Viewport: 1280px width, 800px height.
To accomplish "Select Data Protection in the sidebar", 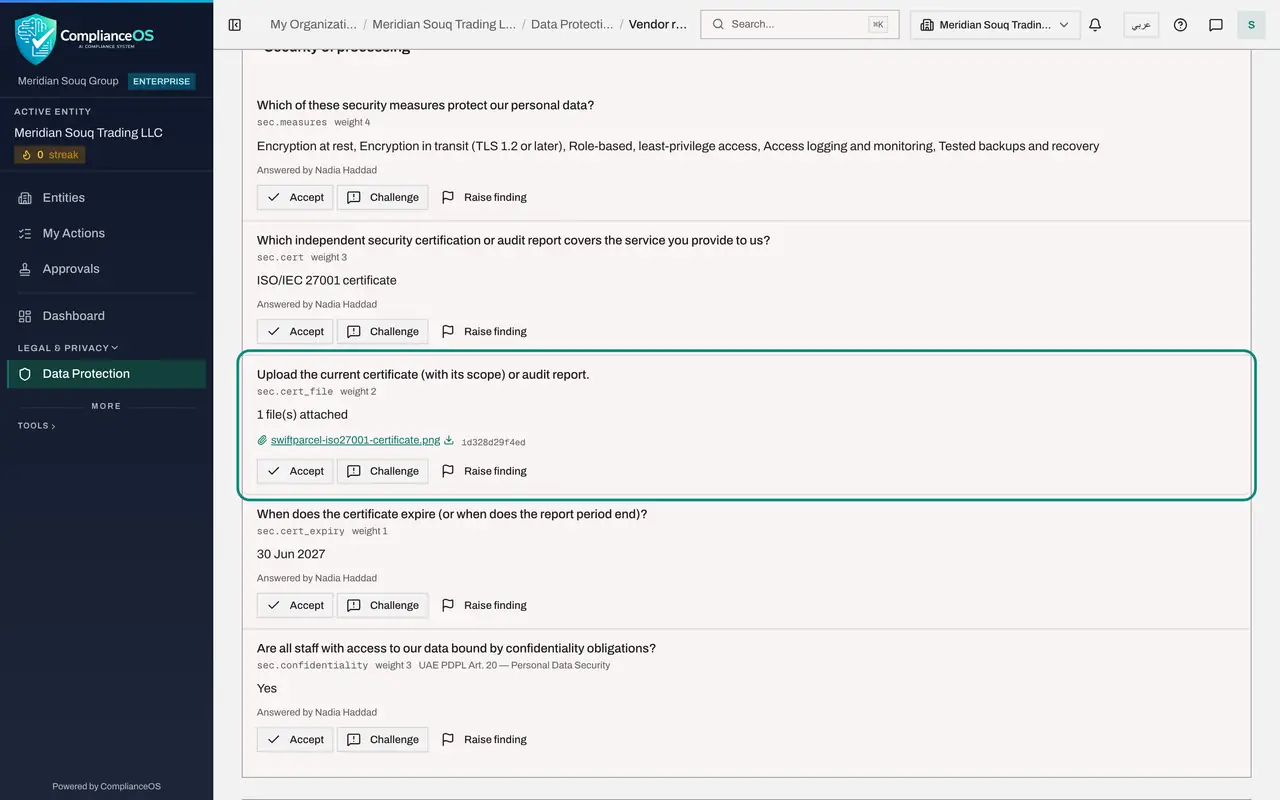I will pos(106,374).
